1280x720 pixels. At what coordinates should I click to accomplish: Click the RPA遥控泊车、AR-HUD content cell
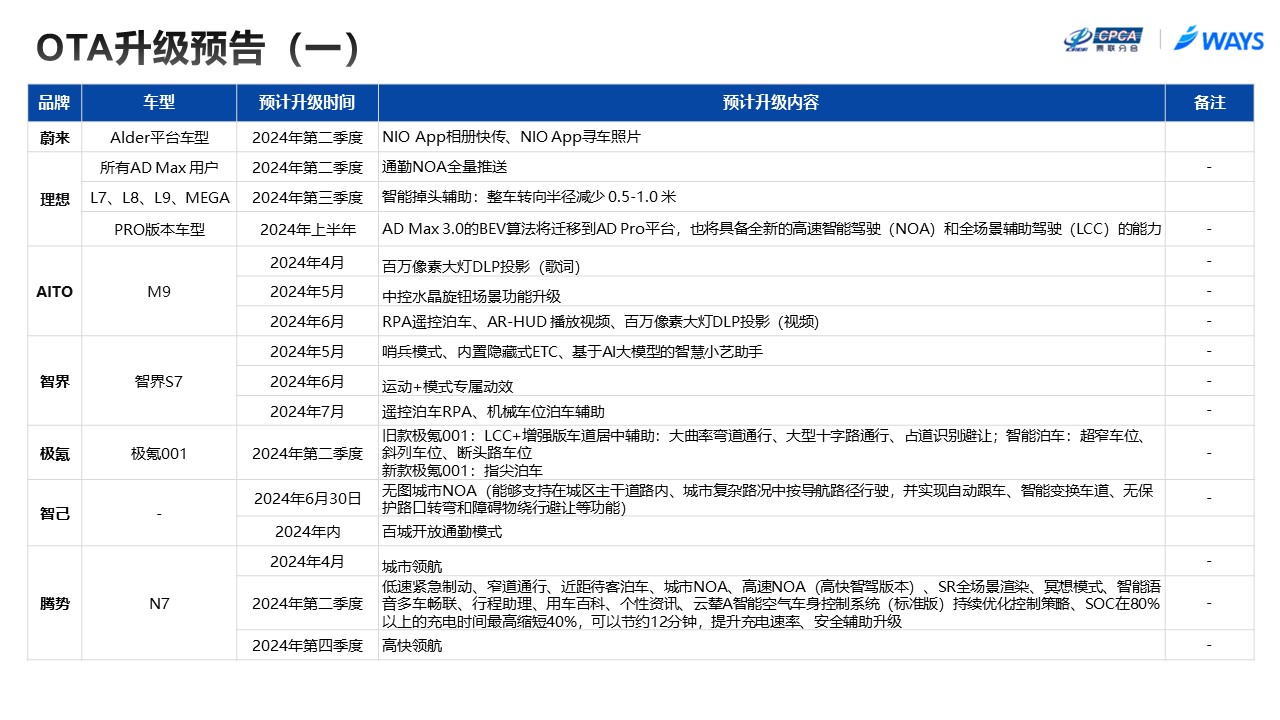(x=771, y=321)
